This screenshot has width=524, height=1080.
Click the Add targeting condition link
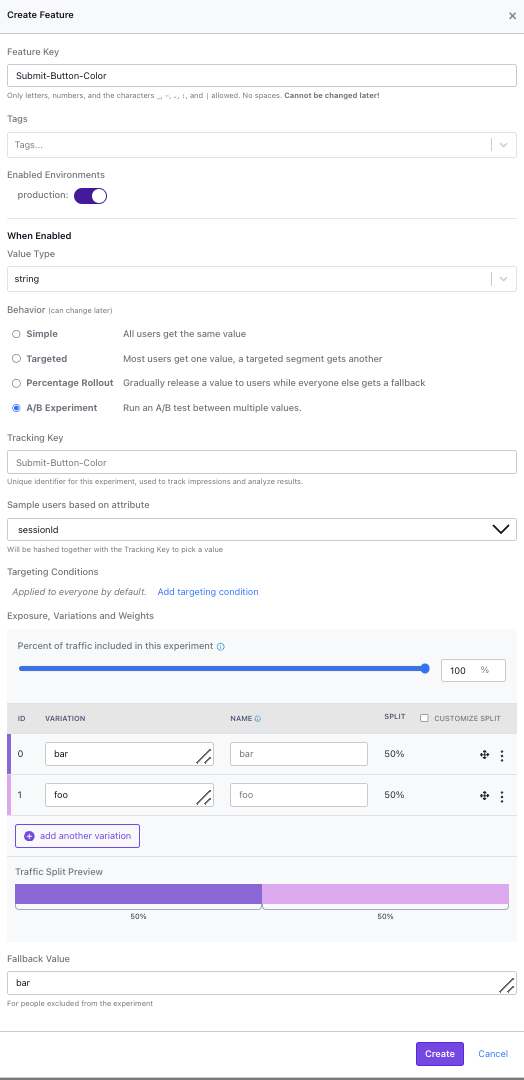[x=208, y=592]
